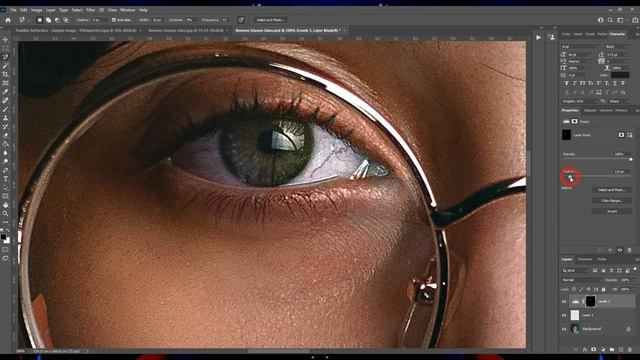This screenshot has height=360, width=640.
Task: Add layer style fx icon
Action: tap(585, 350)
